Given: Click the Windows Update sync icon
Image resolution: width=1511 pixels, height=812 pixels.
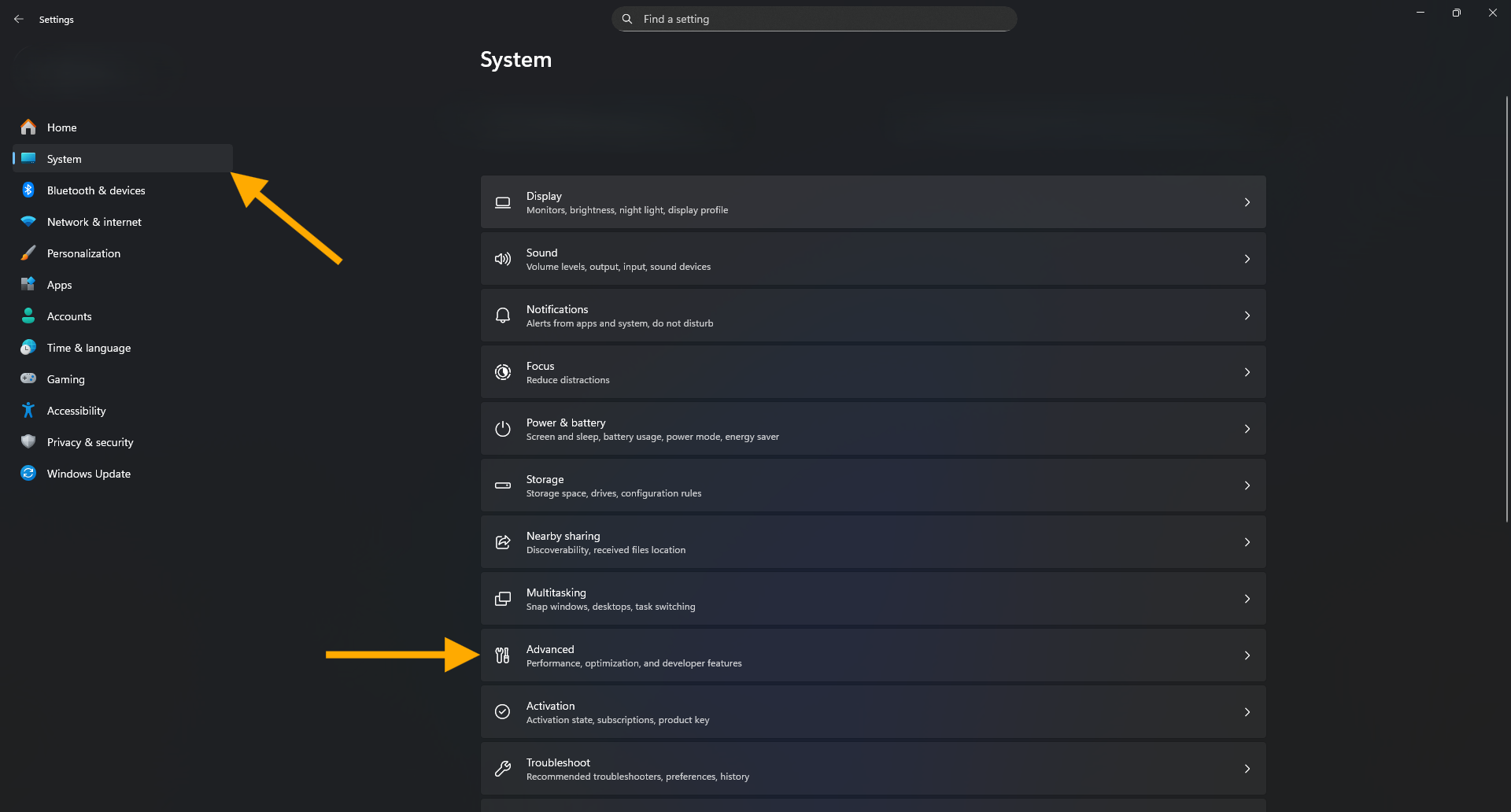Looking at the screenshot, I should coord(28,474).
